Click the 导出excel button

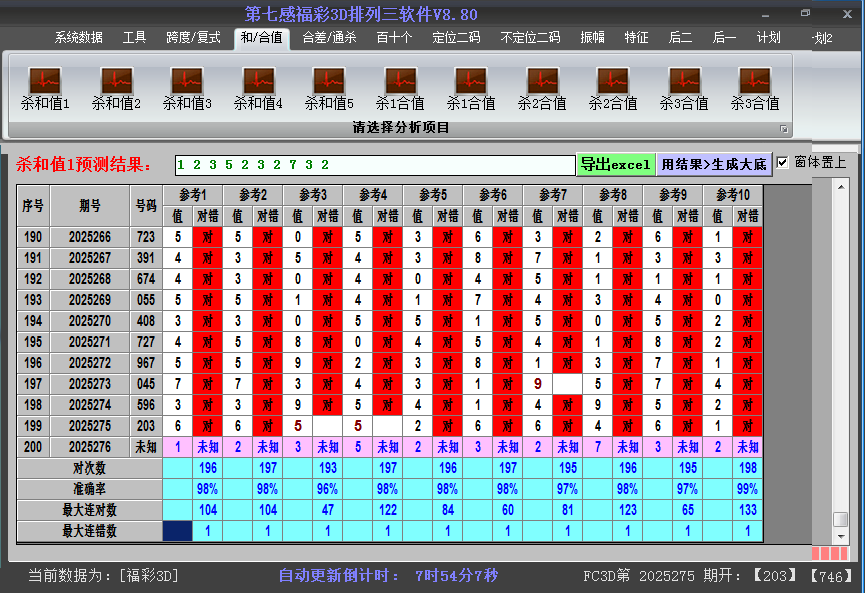coord(616,163)
